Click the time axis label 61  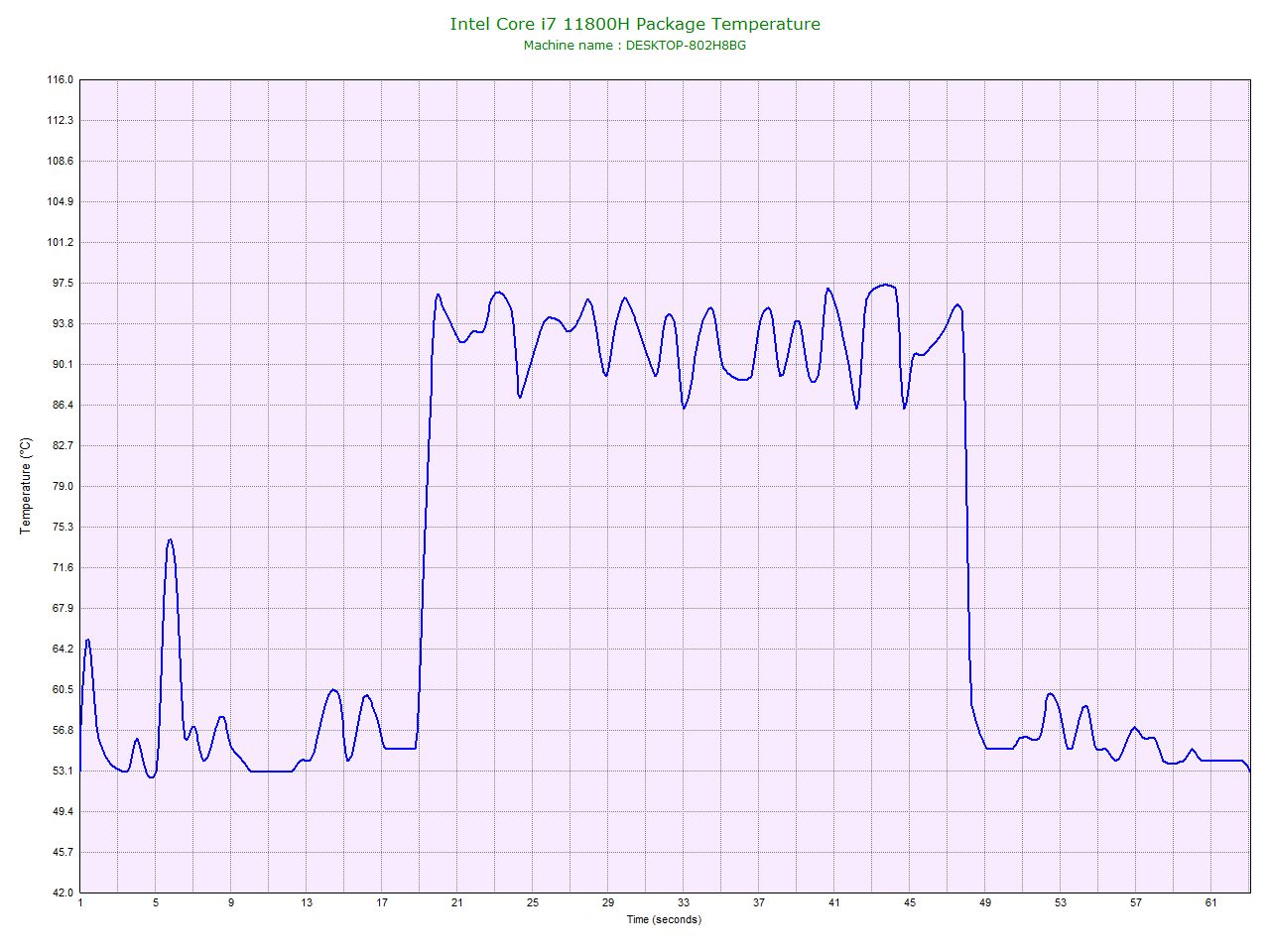pyautogui.click(x=1211, y=902)
